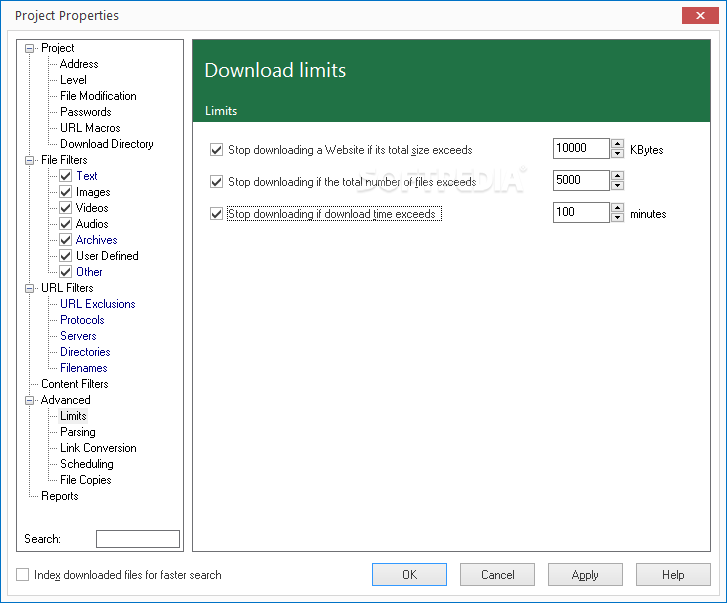
Task: Select Limits under Advanced
Action: [x=73, y=416]
